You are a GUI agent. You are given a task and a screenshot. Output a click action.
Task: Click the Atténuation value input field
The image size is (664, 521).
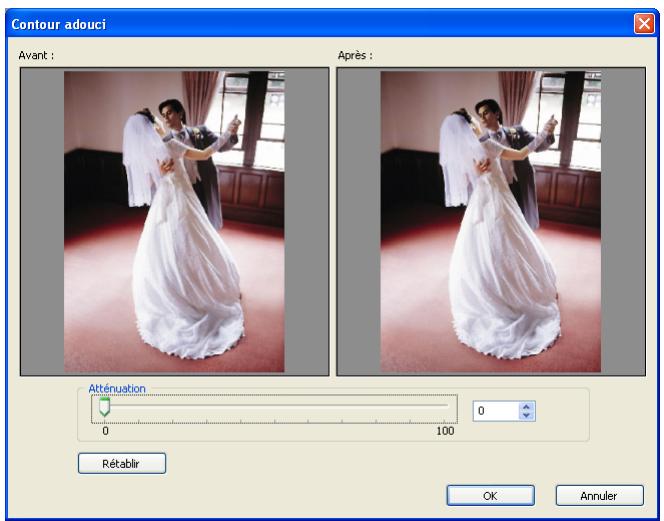point(496,411)
